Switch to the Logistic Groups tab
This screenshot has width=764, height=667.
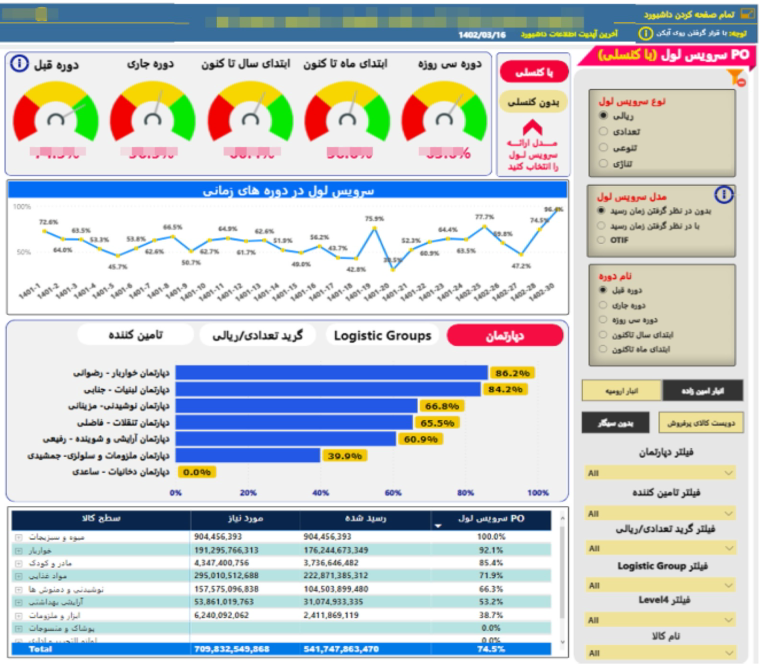point(382,335)
